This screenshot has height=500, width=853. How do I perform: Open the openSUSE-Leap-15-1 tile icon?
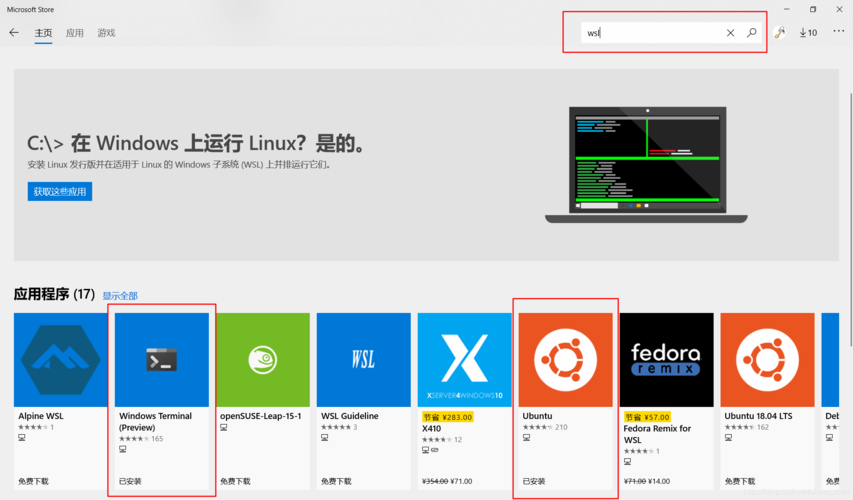click(x=263, y=360)
